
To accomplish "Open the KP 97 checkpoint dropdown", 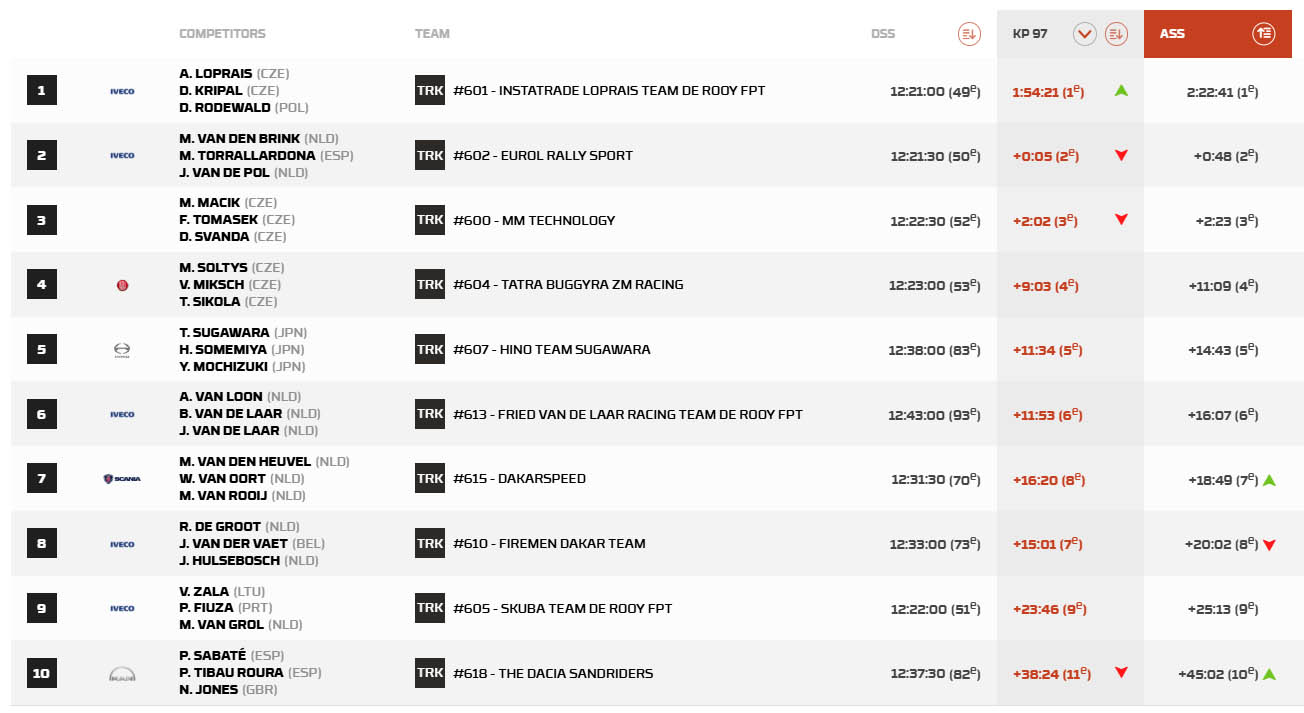I will 1085,34.
